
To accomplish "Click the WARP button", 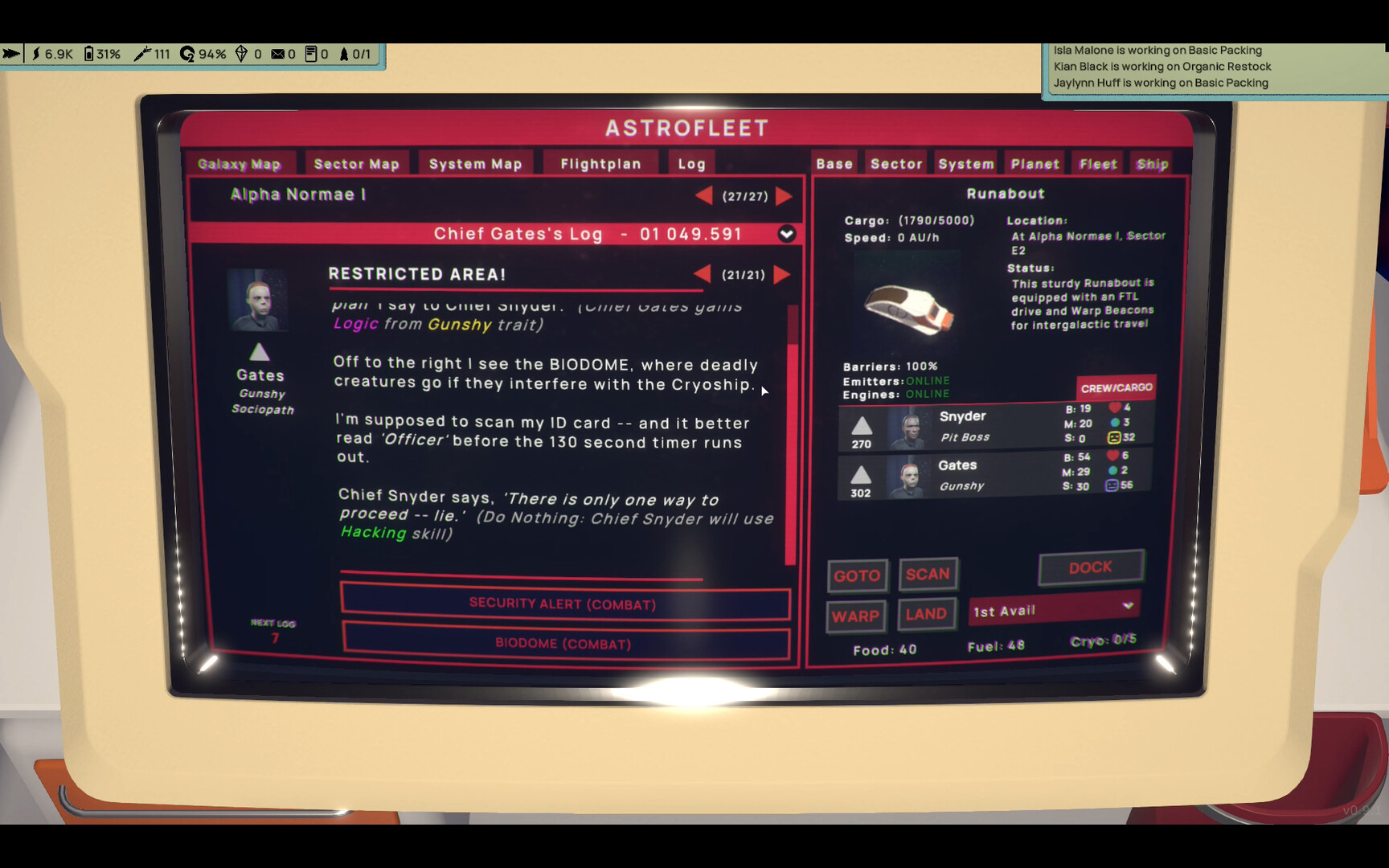I will point(856,616).
